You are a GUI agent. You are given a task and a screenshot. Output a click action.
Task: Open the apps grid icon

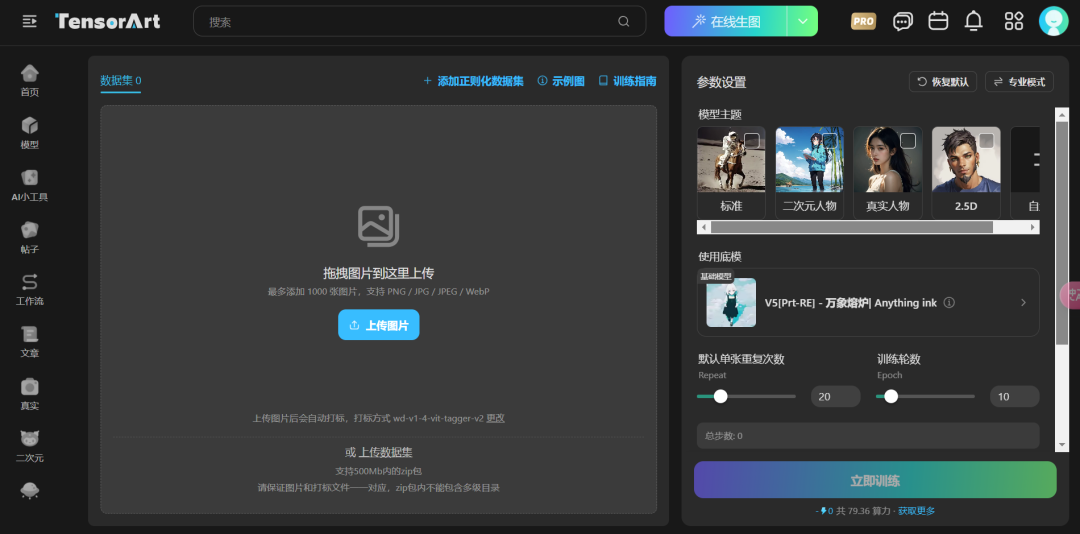(1014, 21)
